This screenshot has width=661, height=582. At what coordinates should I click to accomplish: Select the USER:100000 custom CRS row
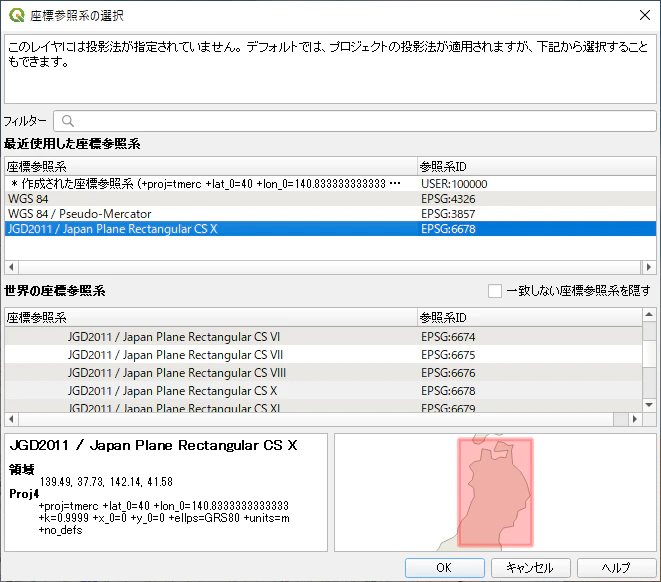[x=330, y=184]
